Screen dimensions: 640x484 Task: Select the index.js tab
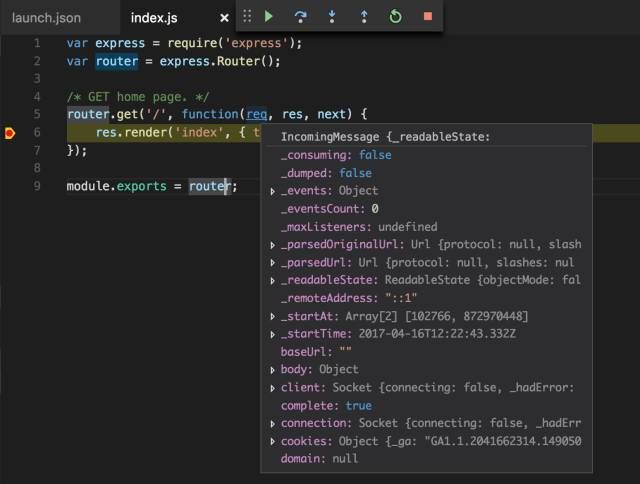pos(154,18)
